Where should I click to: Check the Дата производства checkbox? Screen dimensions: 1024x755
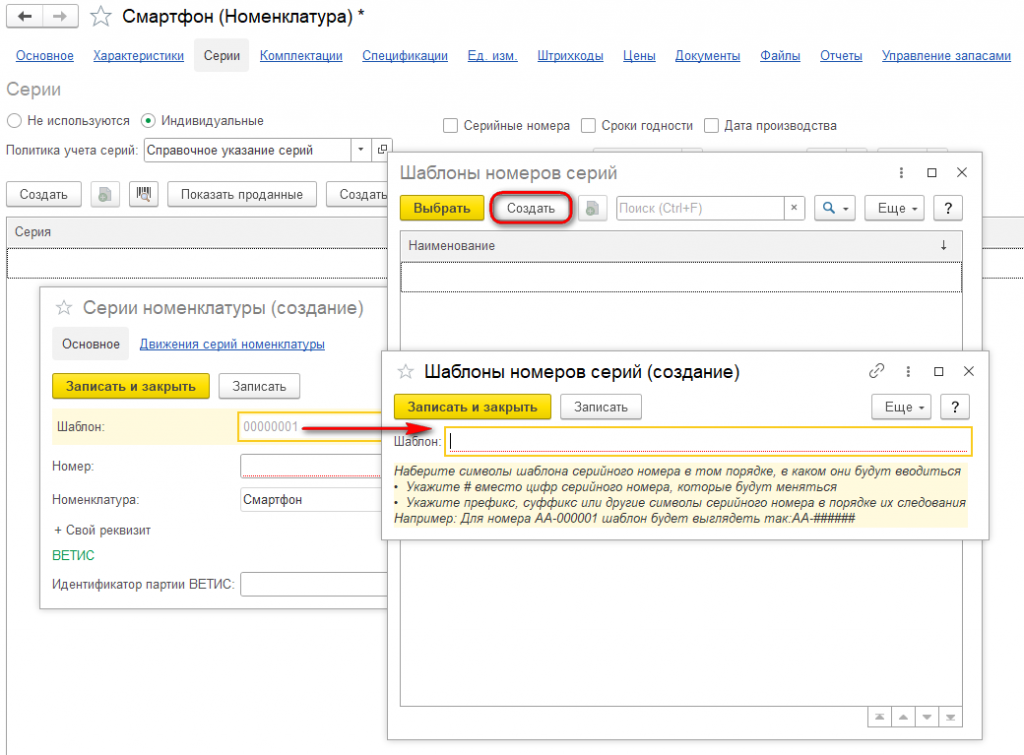click(x=711, y=125)
